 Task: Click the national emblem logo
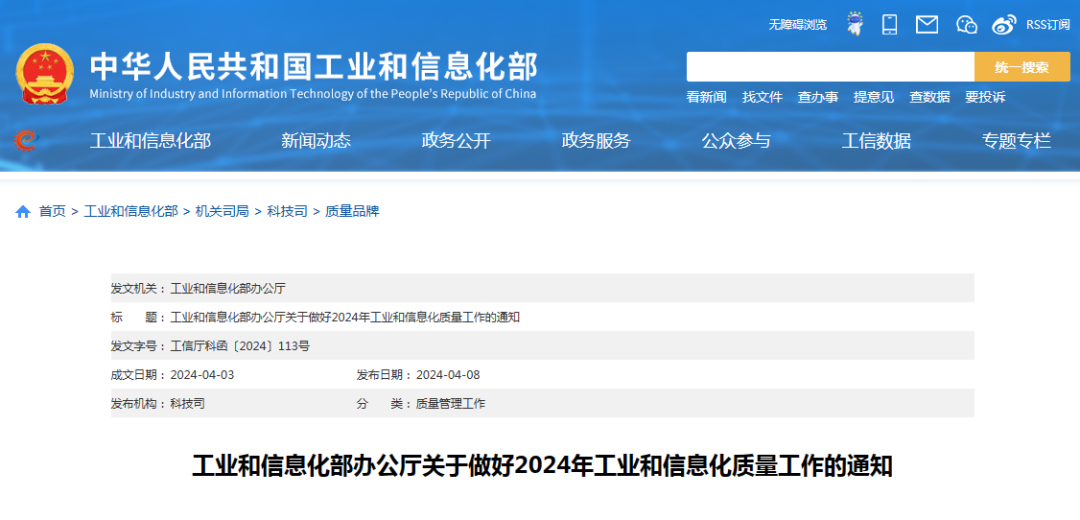click(x=44, y=74)
